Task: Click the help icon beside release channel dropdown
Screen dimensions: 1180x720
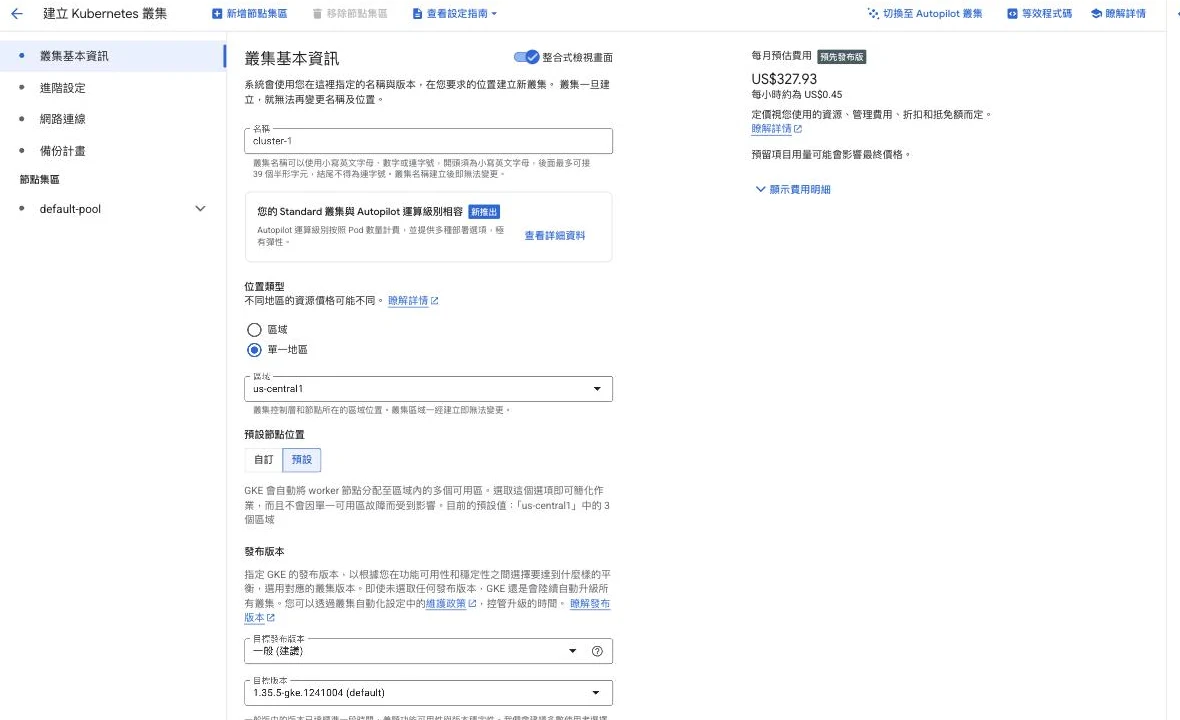Action: [x=597, y=652]
